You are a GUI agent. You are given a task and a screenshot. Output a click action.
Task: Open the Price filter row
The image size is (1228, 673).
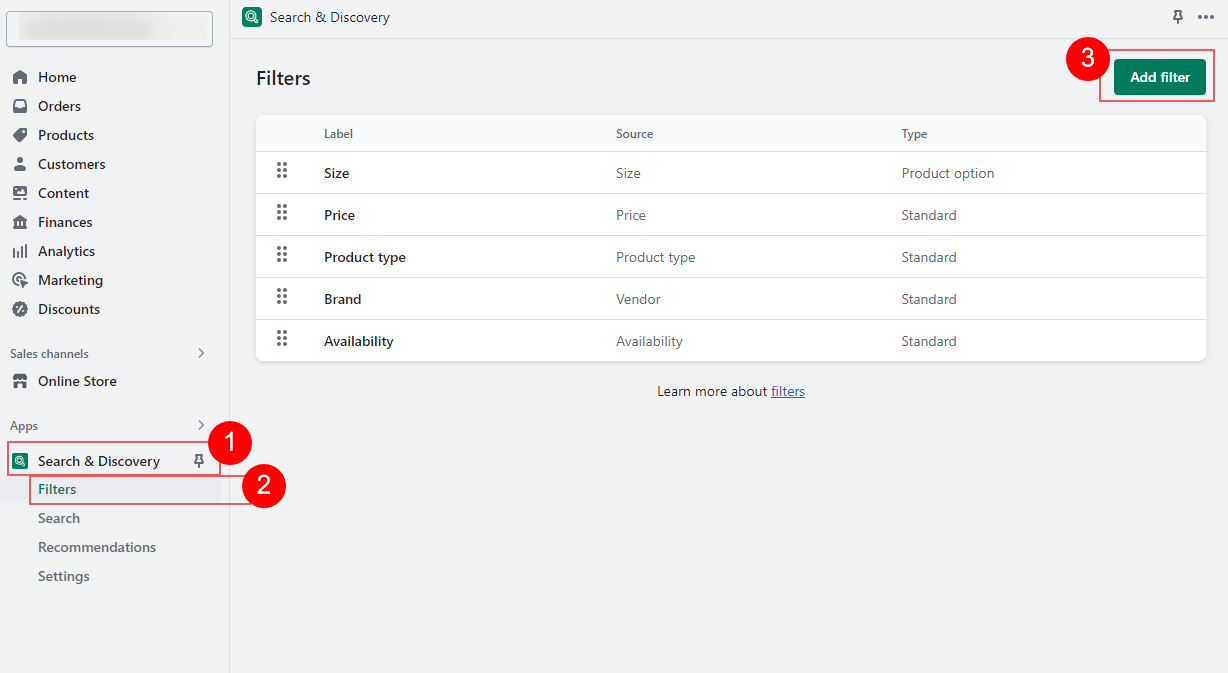731,215
